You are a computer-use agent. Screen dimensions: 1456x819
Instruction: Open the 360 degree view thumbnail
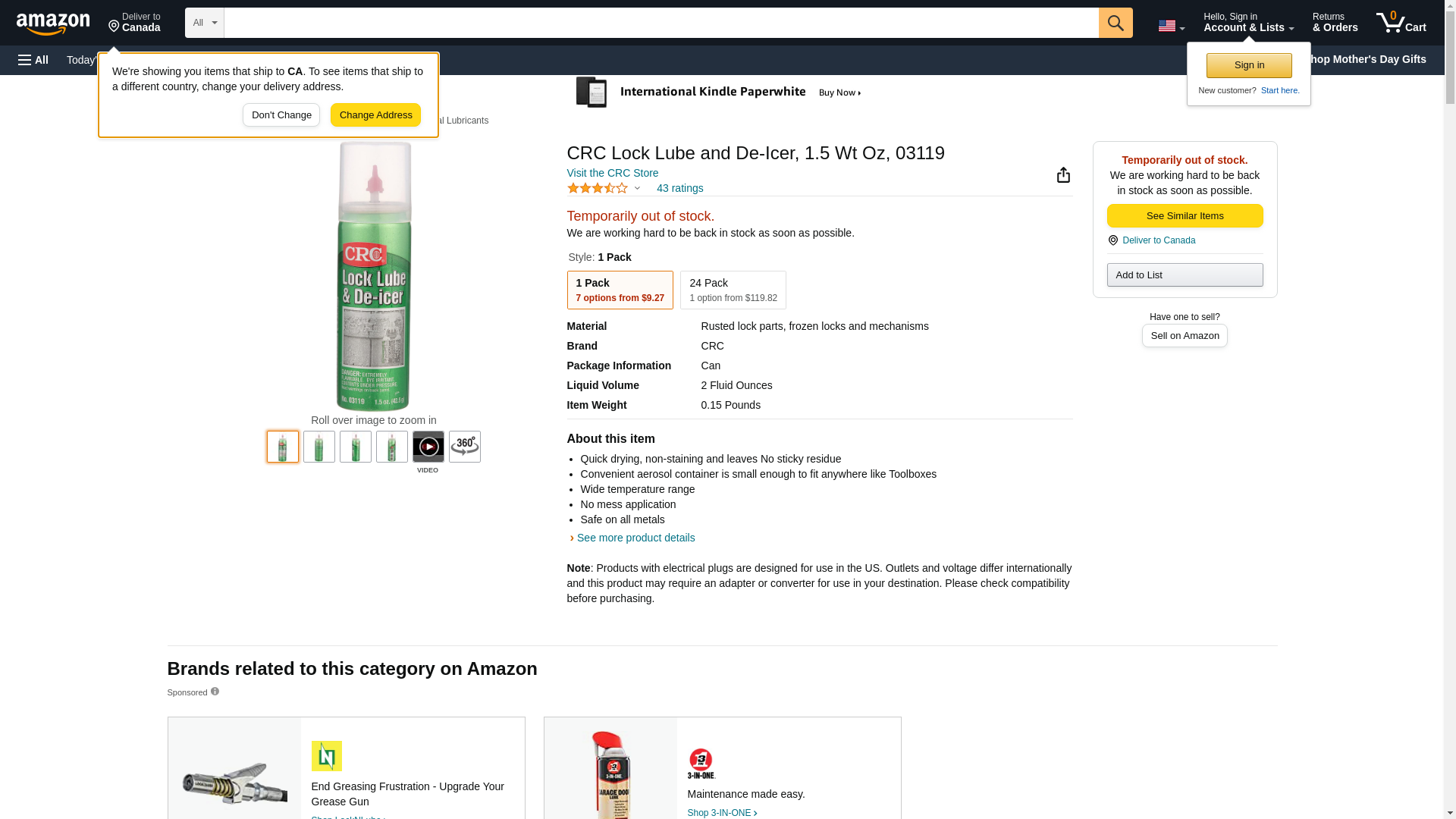464,447
